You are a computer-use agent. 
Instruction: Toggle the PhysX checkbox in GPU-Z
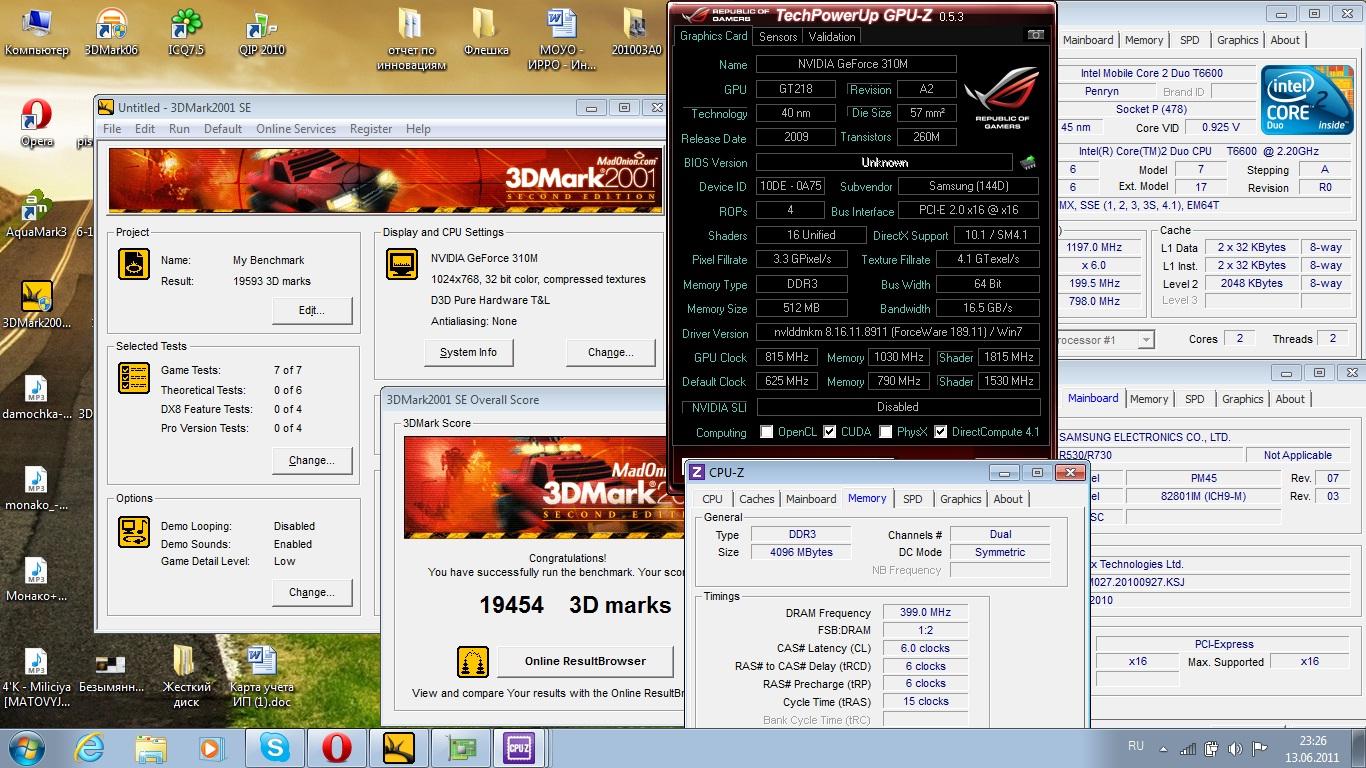tap(885, 432)
